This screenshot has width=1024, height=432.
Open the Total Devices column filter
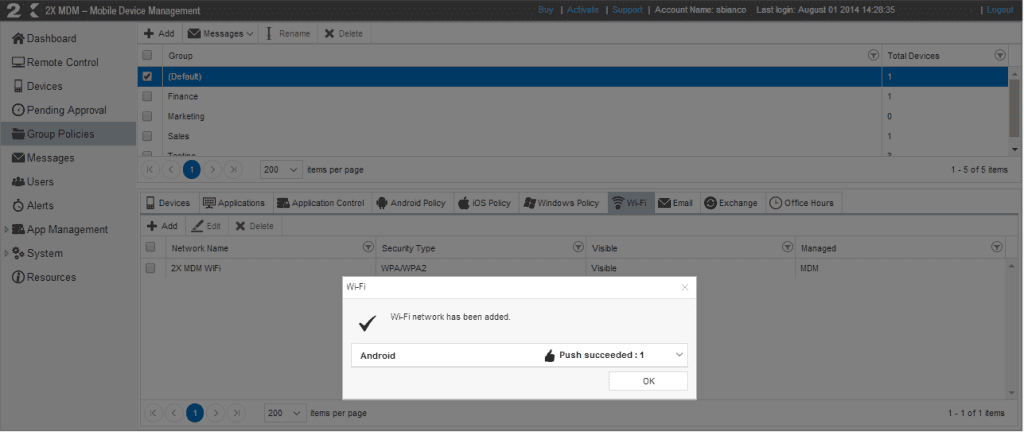(999, 55)
